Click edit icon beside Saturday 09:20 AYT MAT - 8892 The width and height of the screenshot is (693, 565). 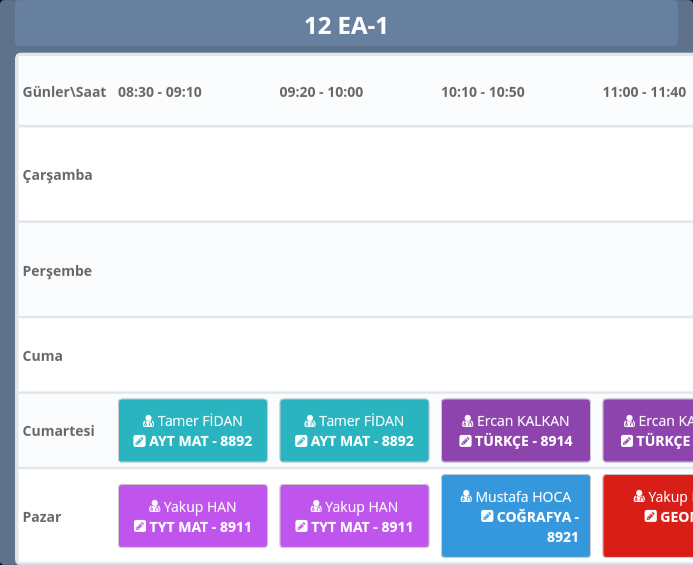tap(302, 441)
